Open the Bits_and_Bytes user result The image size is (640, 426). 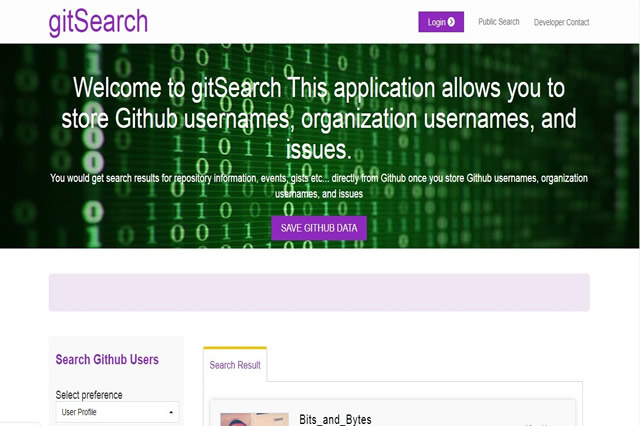(335, 419)
